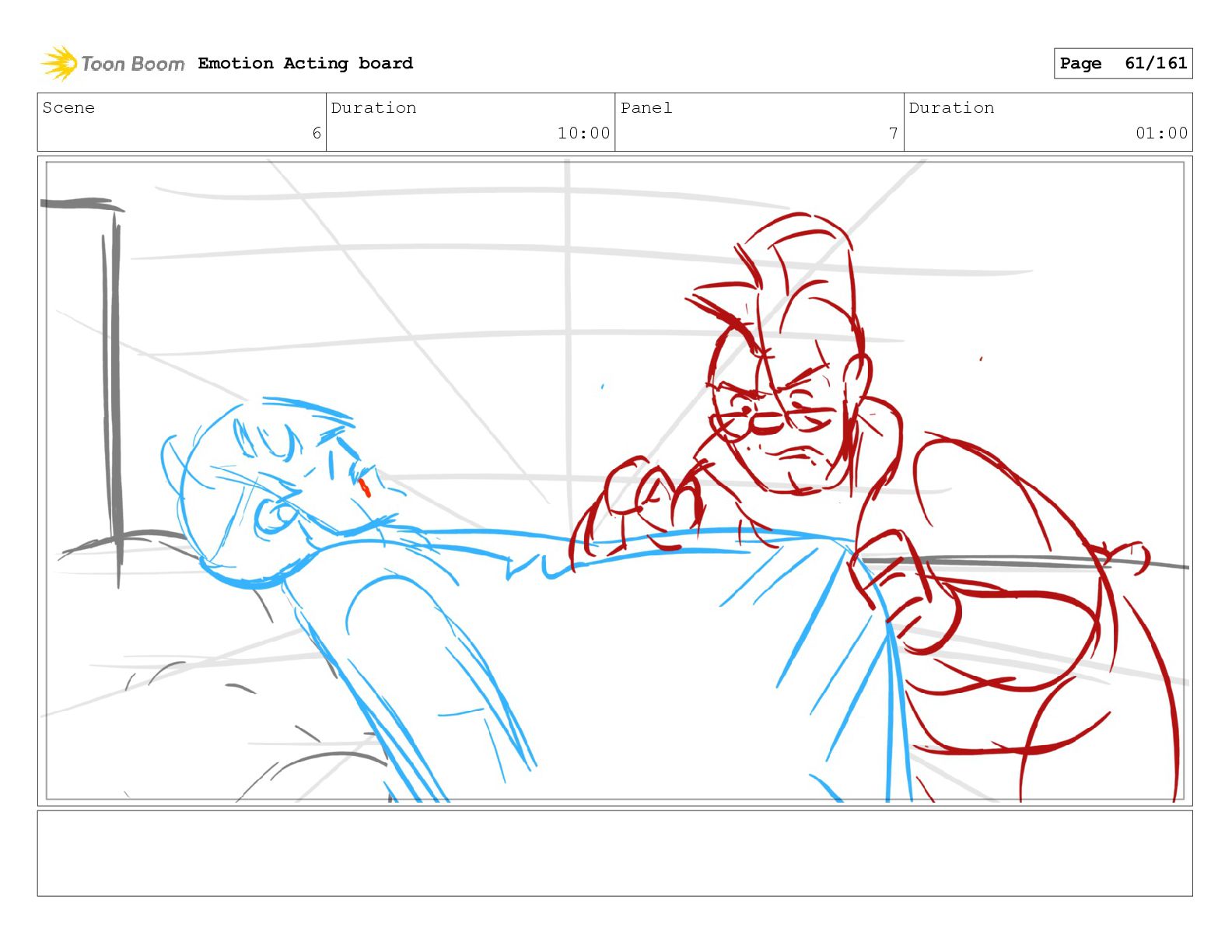This screenshot has width=1232, height=952.
Task: Click the Toon Boom logo
Action: pyautogui.click(x=113, y=63)
